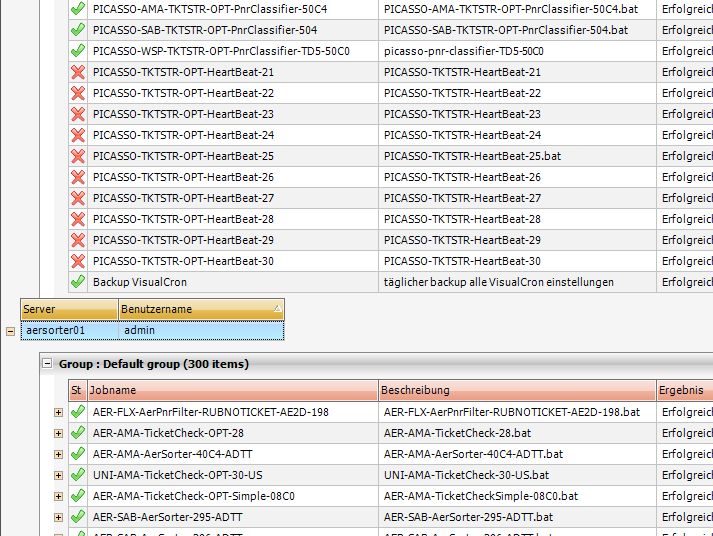Image resolution: width=713 pixels, height=536 pixels.
Task: Expand the AER-AMA-AerSorter-40C4-ADTT job row
Action: coord(58,454)
